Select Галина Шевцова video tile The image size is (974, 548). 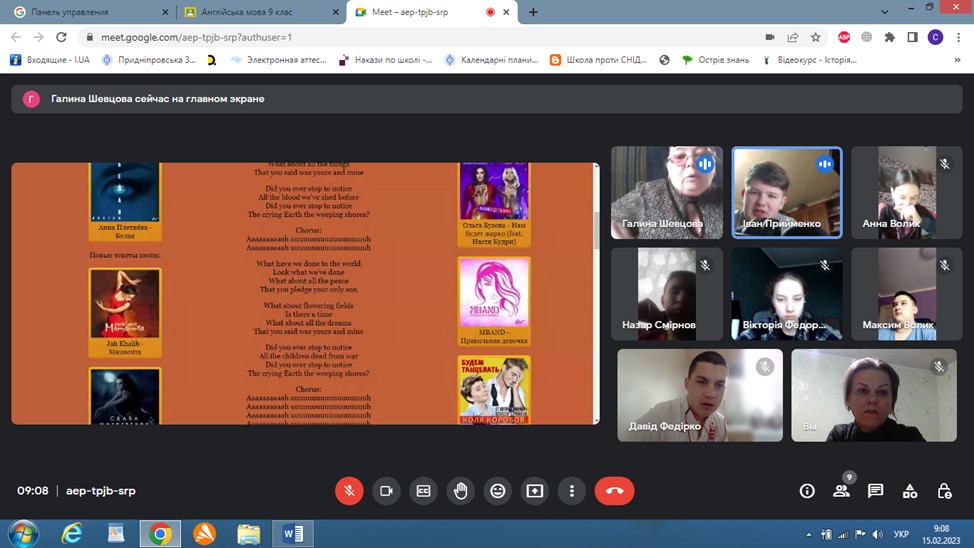(x=667, y=193)
